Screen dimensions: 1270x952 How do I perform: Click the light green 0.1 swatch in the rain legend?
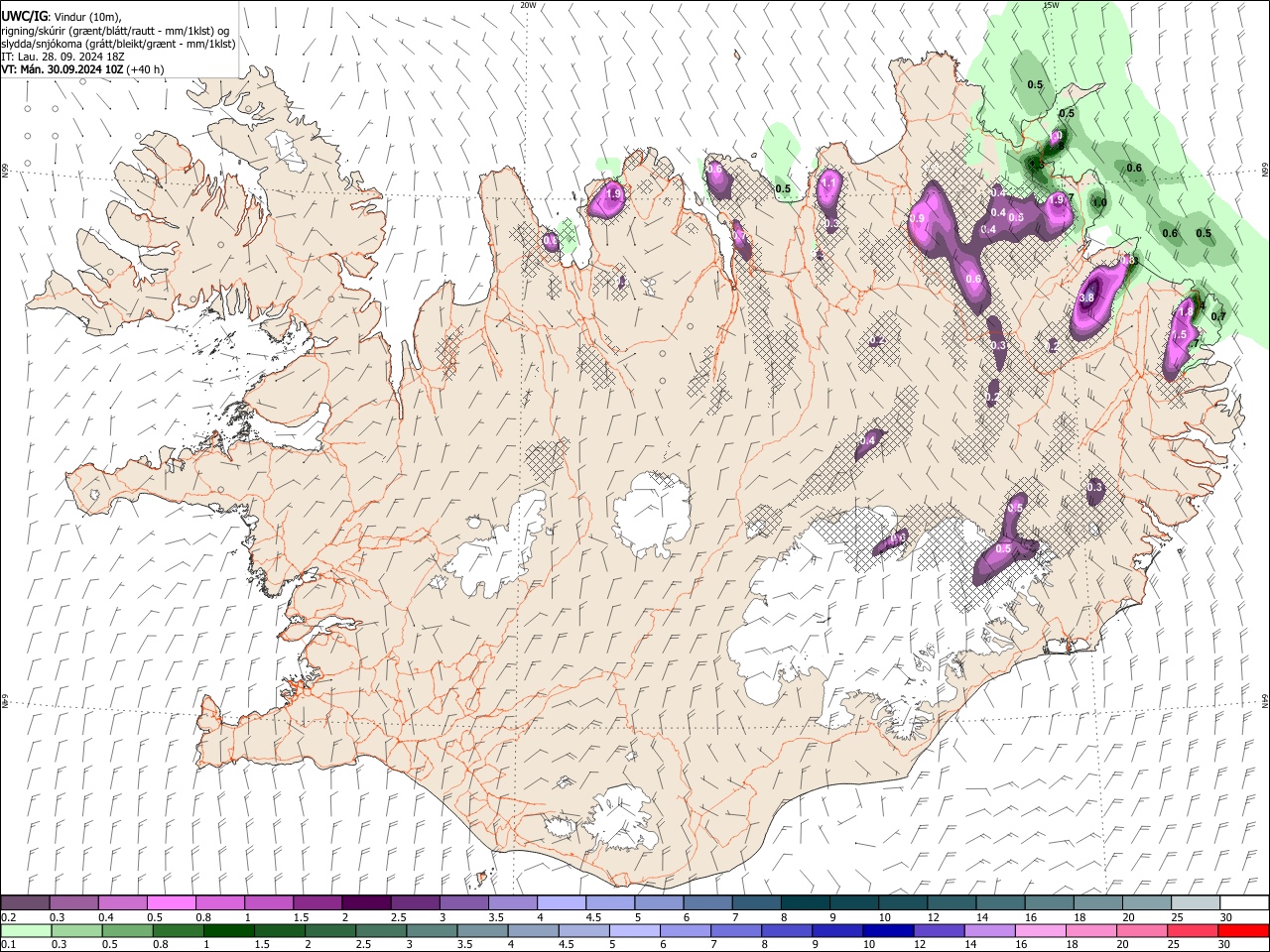(x=26, y=930)
